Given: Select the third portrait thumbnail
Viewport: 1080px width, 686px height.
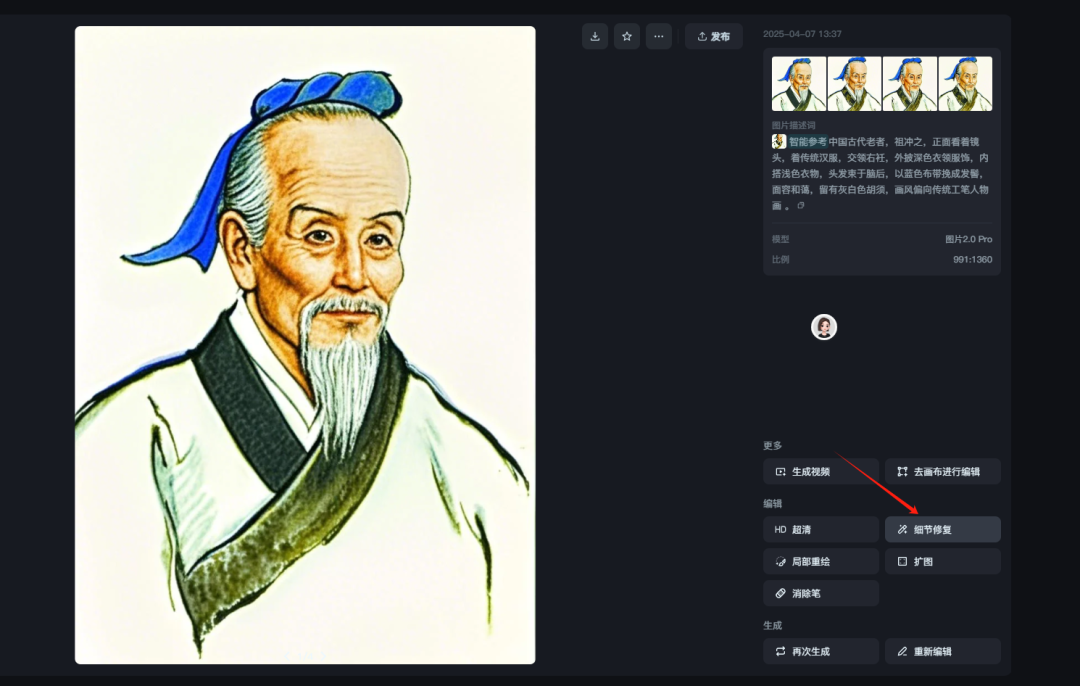Looking at the screenshot, I should pos(909,84).
